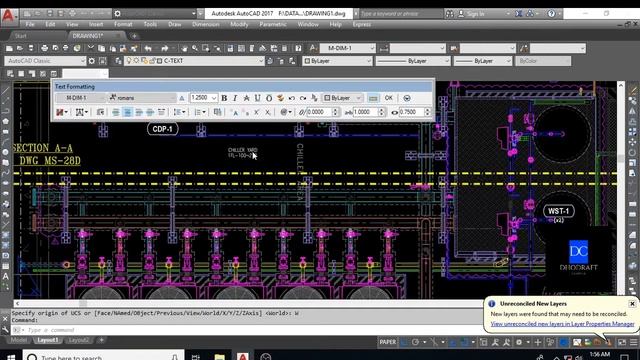Screen dimensions: 640x360
Task: Open the ByLayer object color dropdown
Action: pos(337,61)
